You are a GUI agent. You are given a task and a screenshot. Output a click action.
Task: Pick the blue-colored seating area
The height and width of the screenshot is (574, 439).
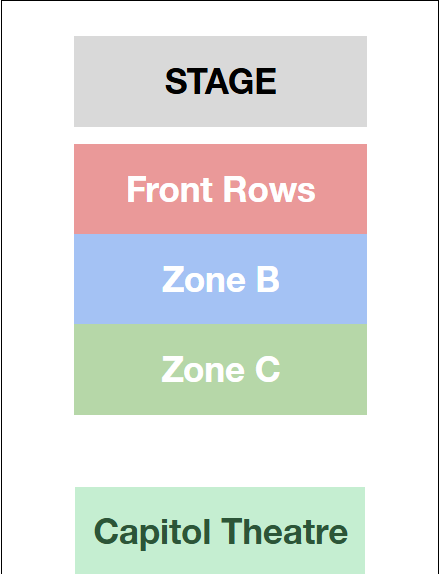point(220,279)
